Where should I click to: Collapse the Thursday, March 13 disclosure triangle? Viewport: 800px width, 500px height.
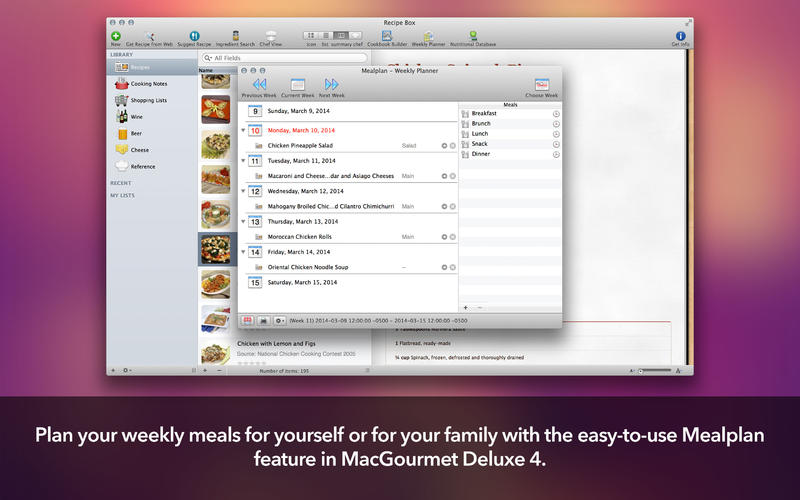point(243,221)
